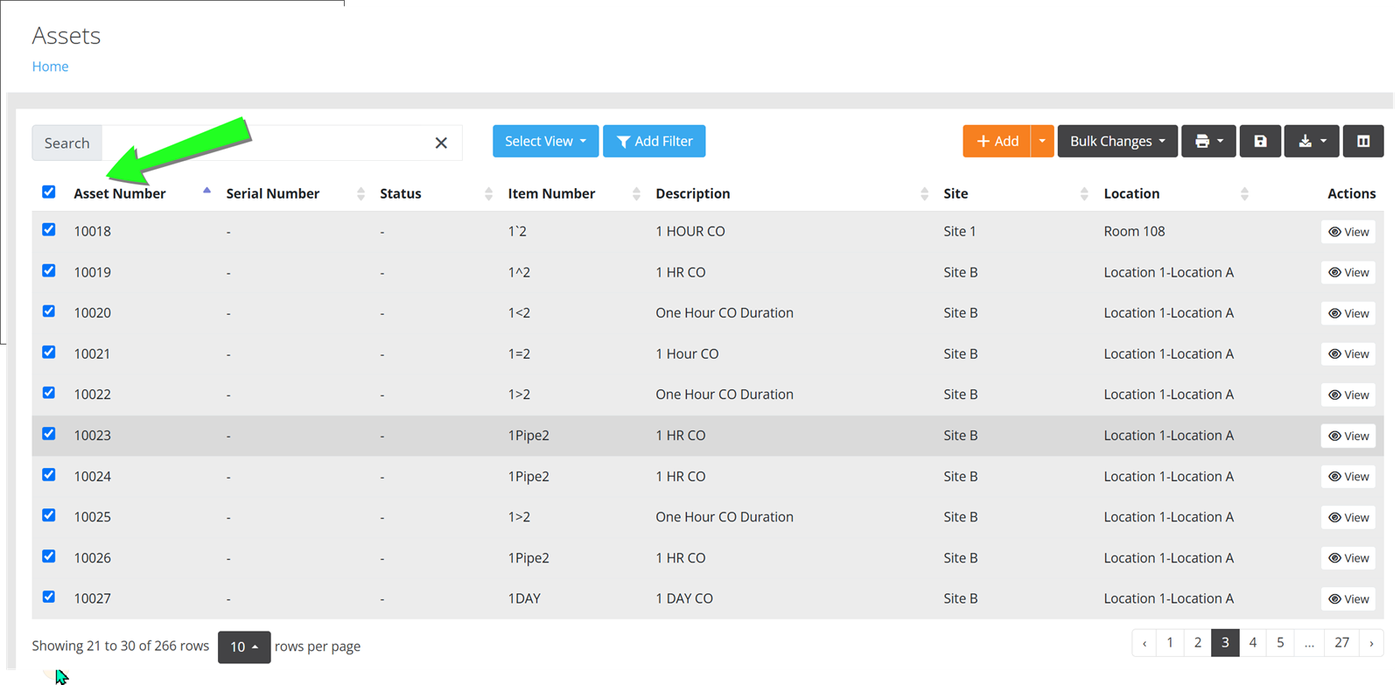Image resolution: width=1400 pixels, height=685 pixels.
Task: View asset 10026
Action: [x=1348, y=558]
